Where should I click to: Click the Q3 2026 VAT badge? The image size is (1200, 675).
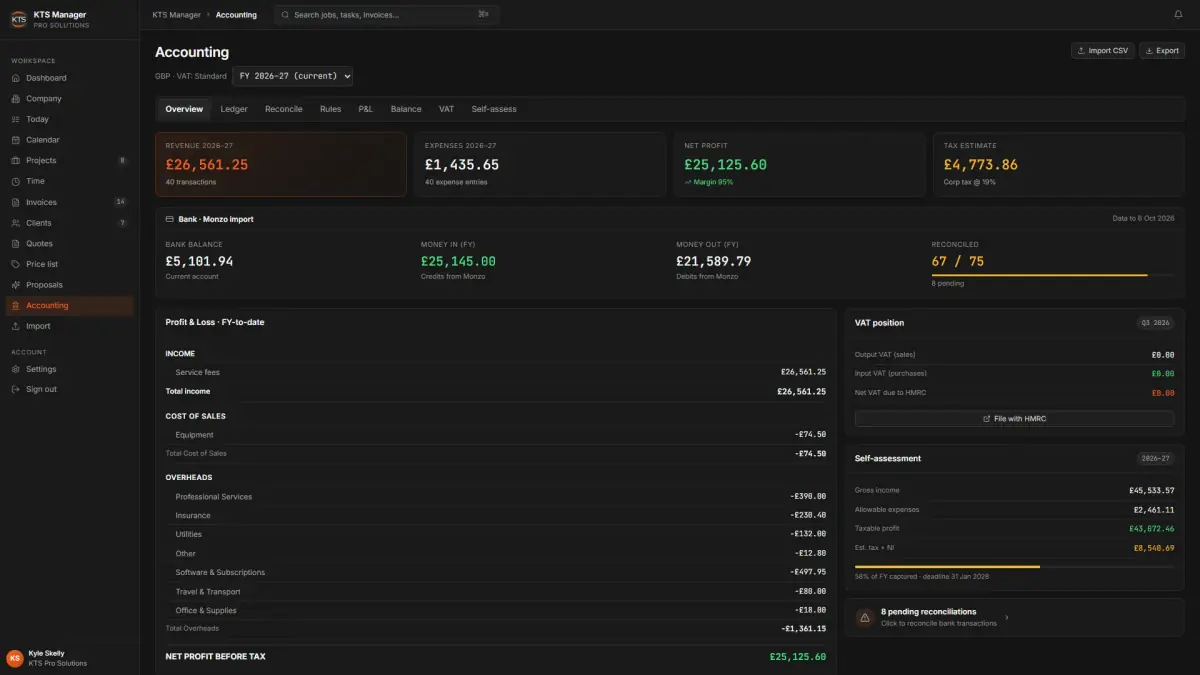tap(1155, 323)
